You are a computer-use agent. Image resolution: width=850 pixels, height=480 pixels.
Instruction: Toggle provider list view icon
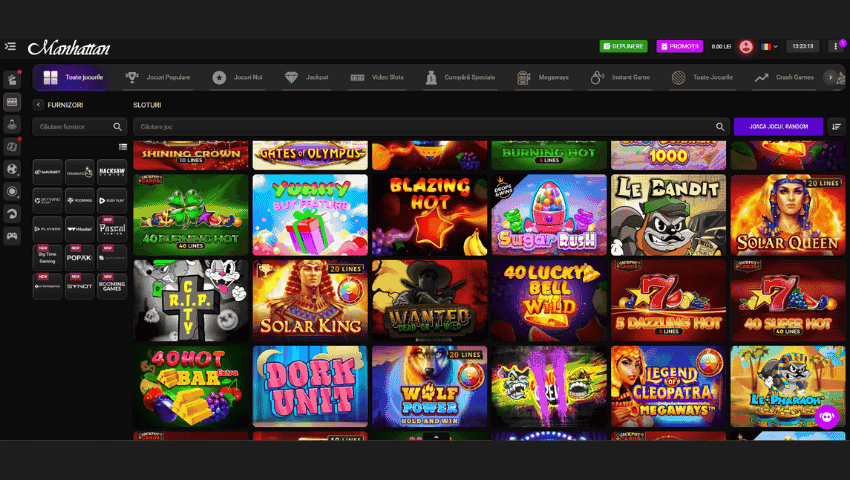(x=122, y=147)
